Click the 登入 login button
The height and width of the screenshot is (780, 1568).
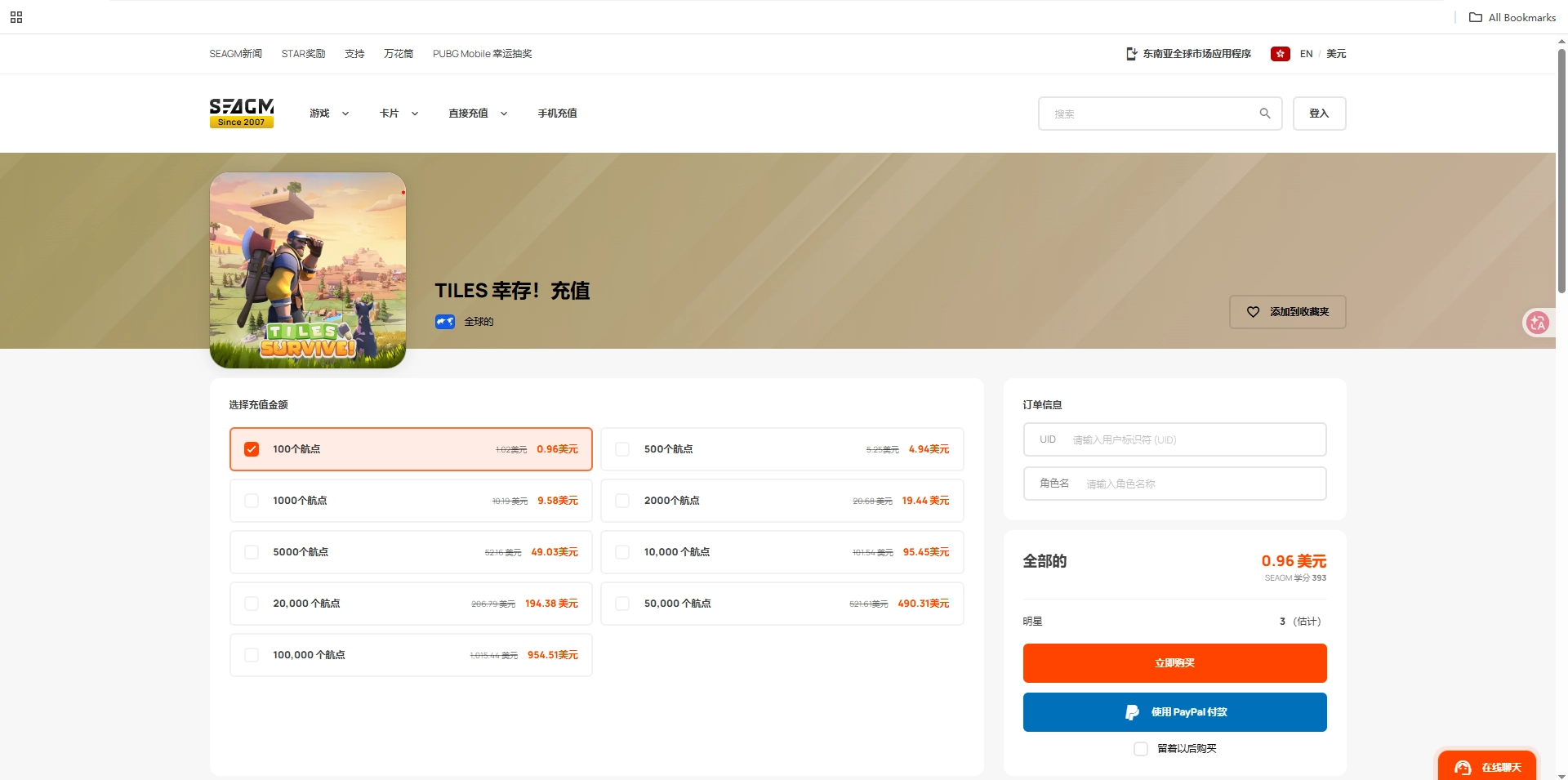coord(1319,114)
